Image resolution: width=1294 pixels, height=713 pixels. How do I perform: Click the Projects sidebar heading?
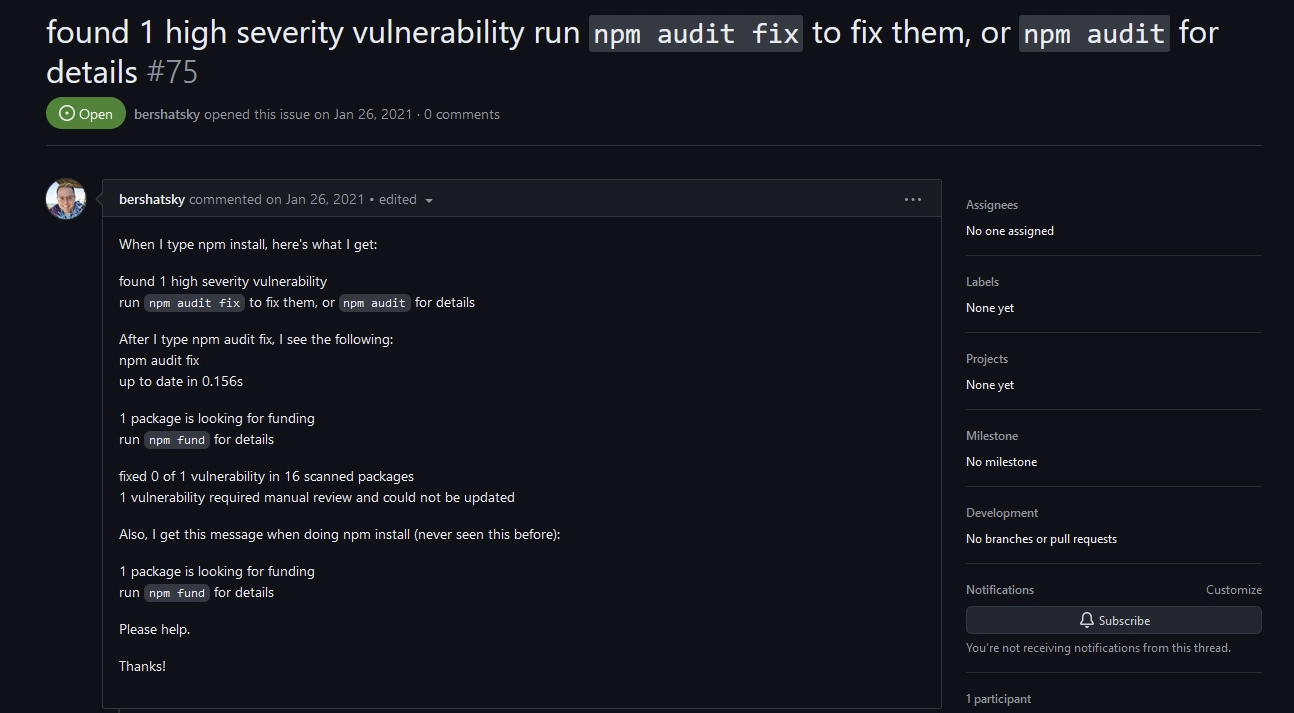pos(986,359)
